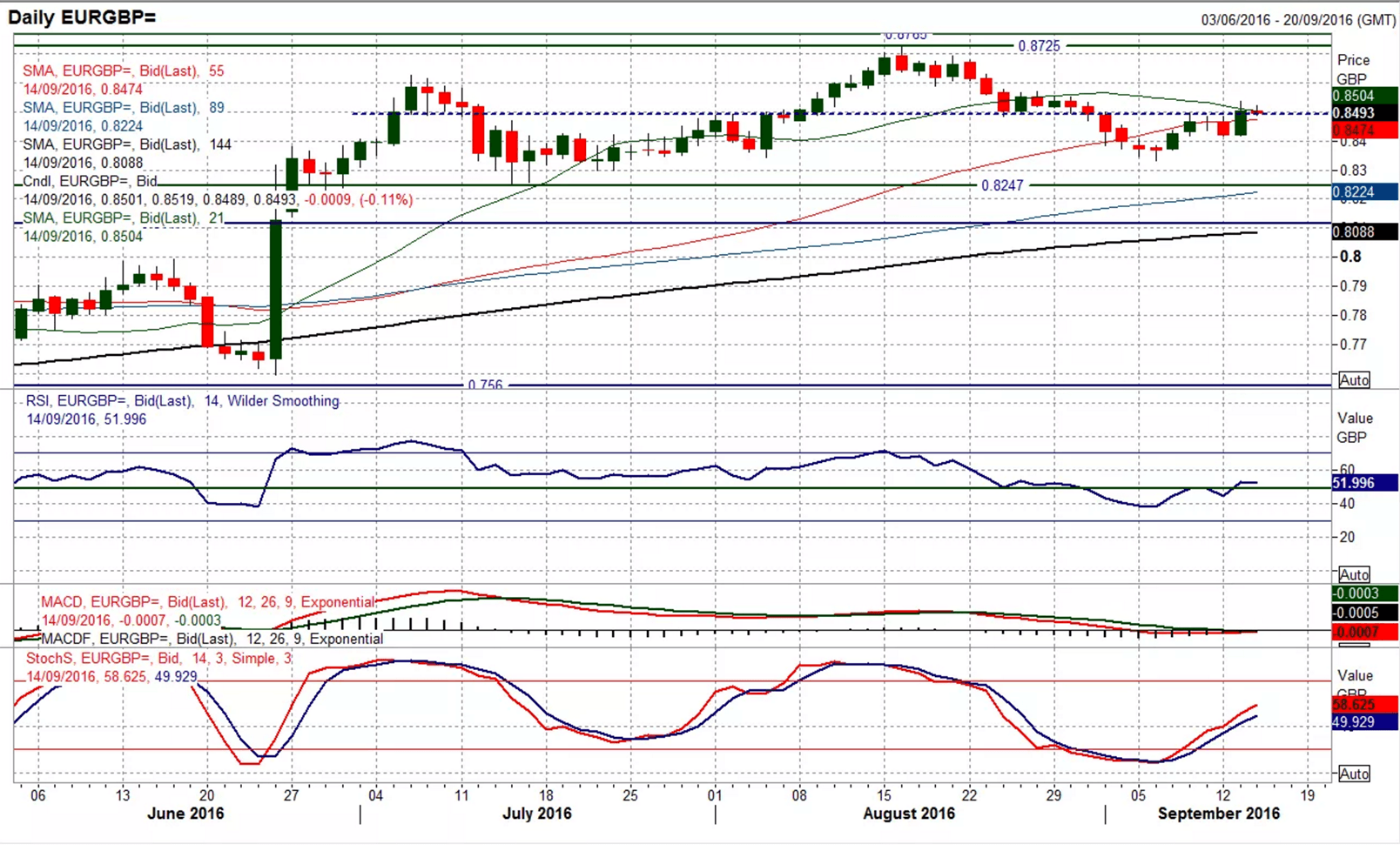
Task: Click the Auto button in the RSI panel
Action: 1354,574
